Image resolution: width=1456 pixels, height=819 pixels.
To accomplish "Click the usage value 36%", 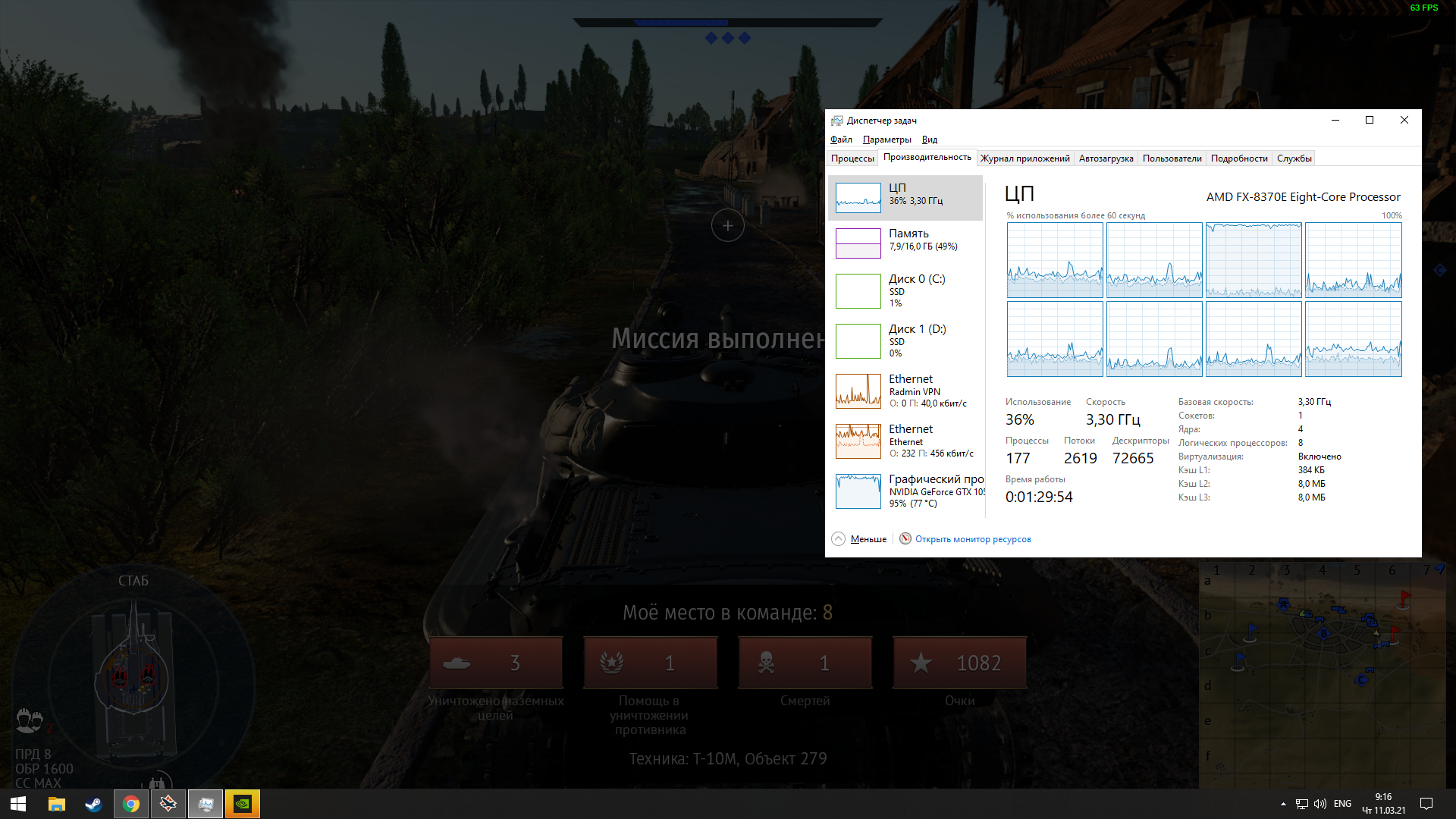I will (1020, 419).
